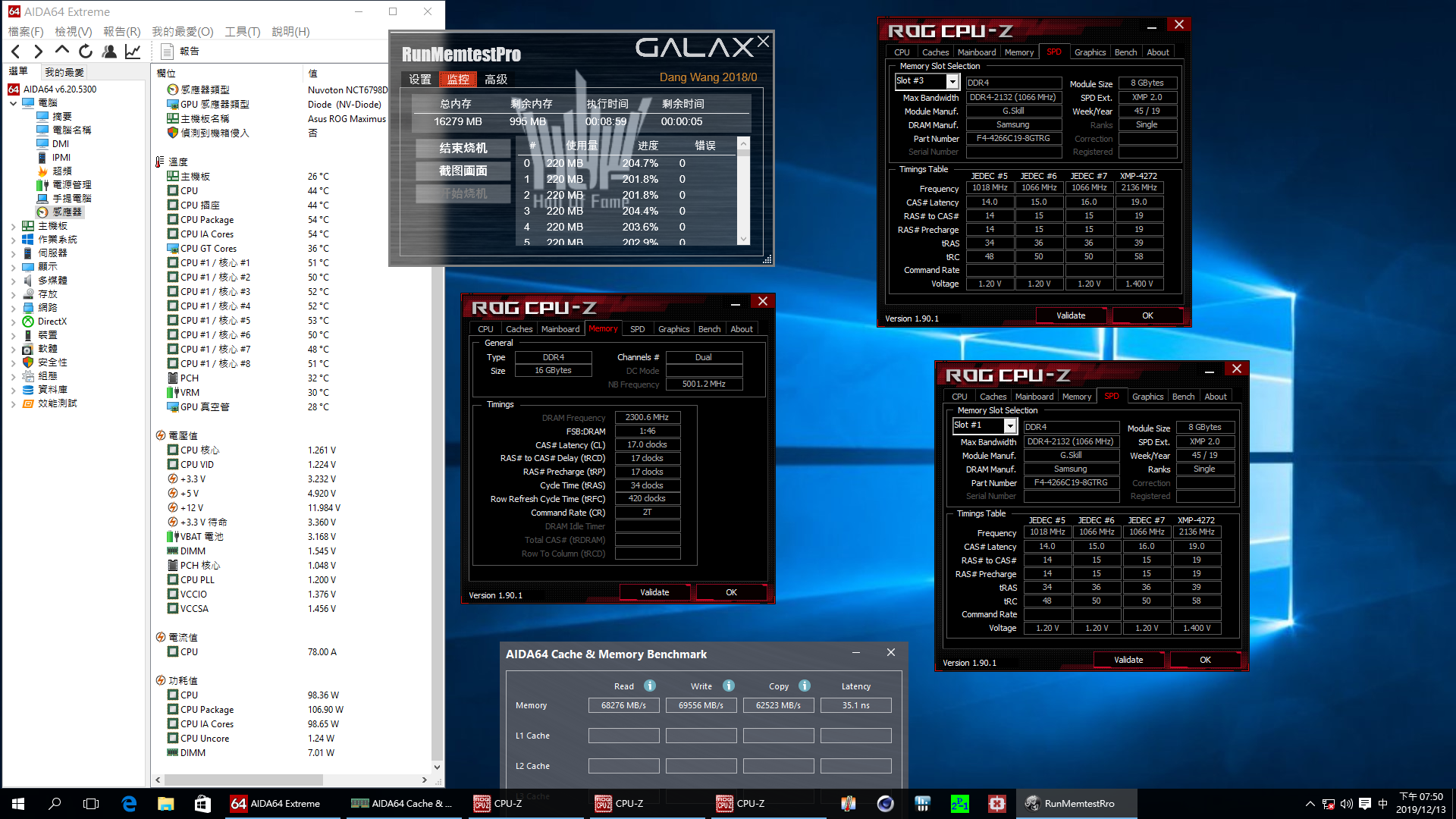
Task: Collapse the 電腦 tree node
Action: tap(13, 103)
